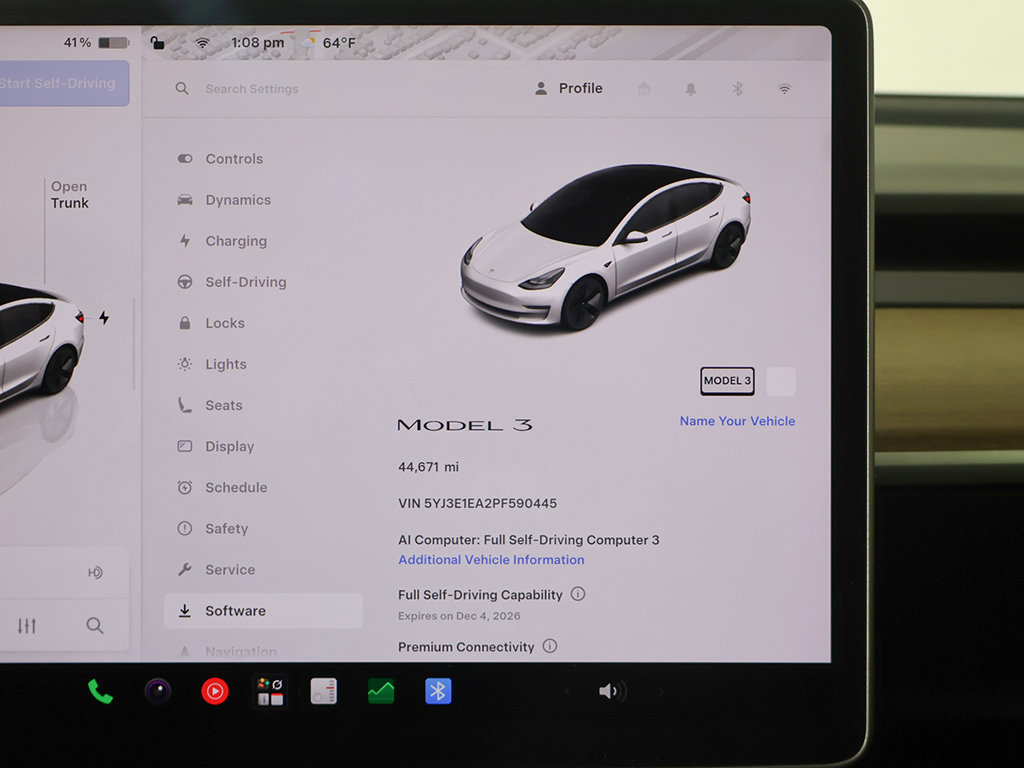Viewport: 1024px width, 768px height.
Task: Click the Wi-Fi icon in the top status bar
Action: coord(202,43)
